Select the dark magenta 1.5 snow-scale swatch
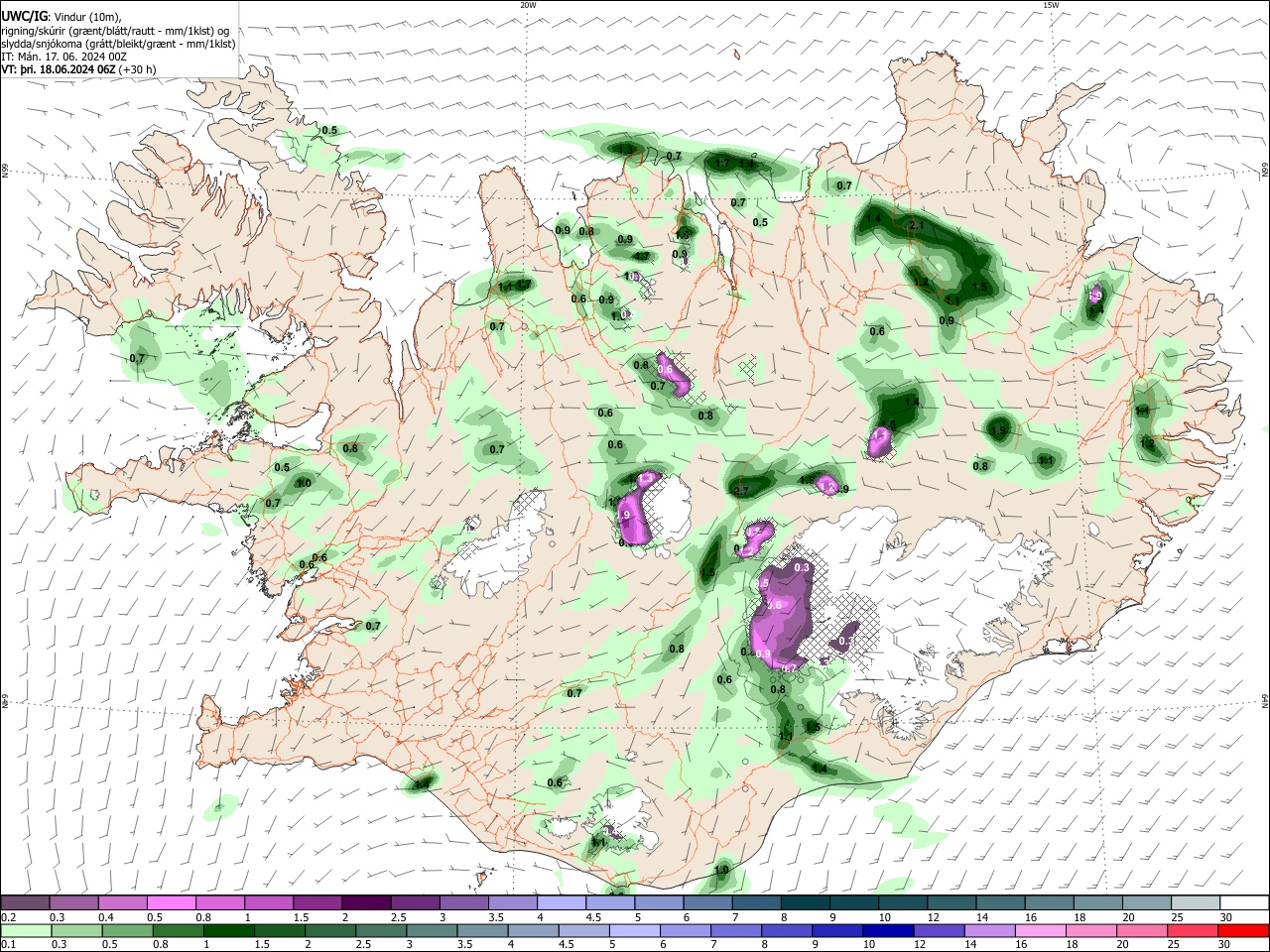 tap(317, 902)
